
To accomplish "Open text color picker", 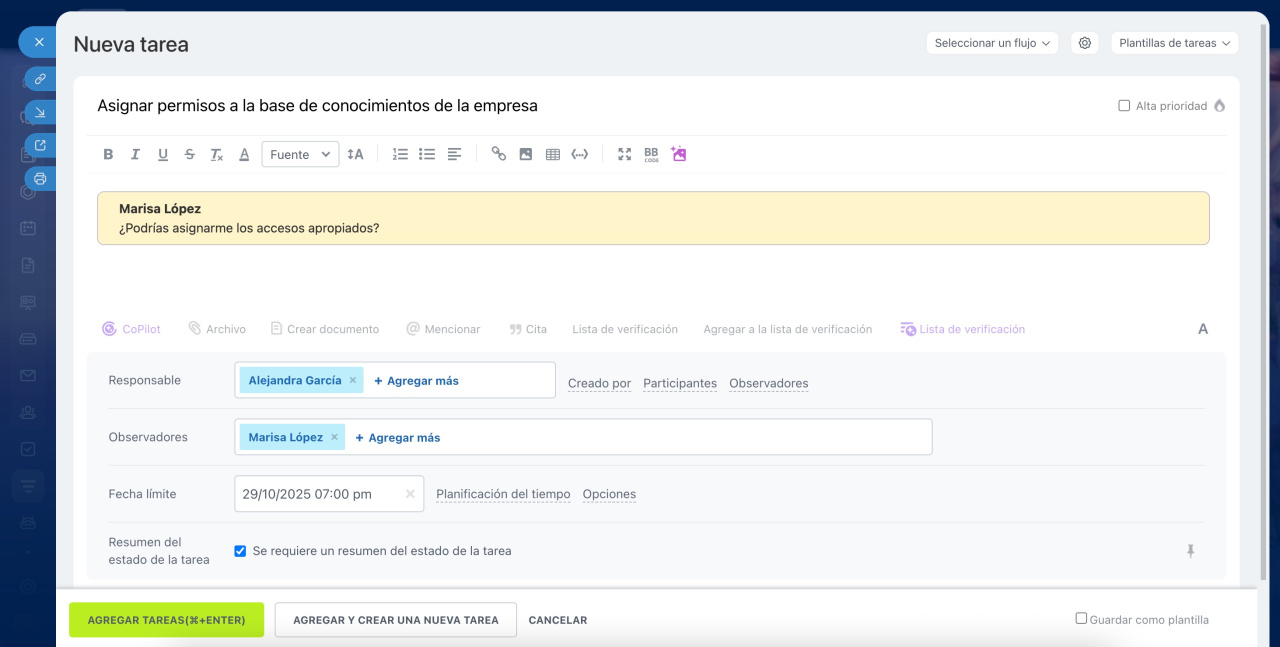I will [244, 154].
